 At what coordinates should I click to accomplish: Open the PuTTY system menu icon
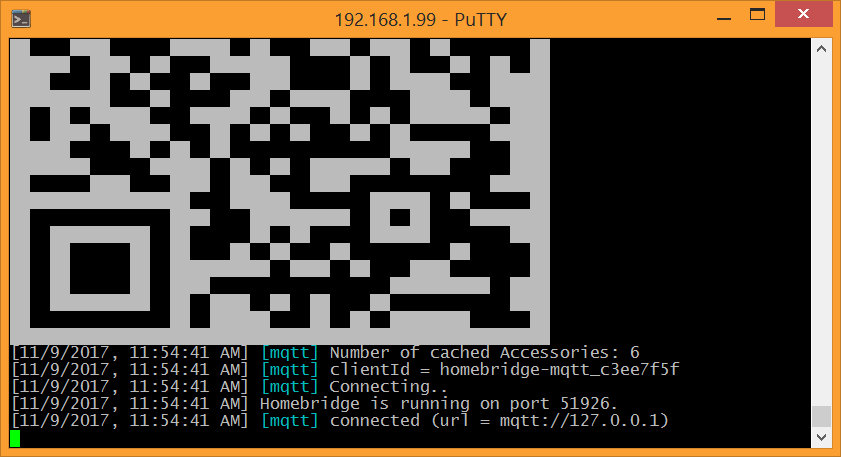21,19
